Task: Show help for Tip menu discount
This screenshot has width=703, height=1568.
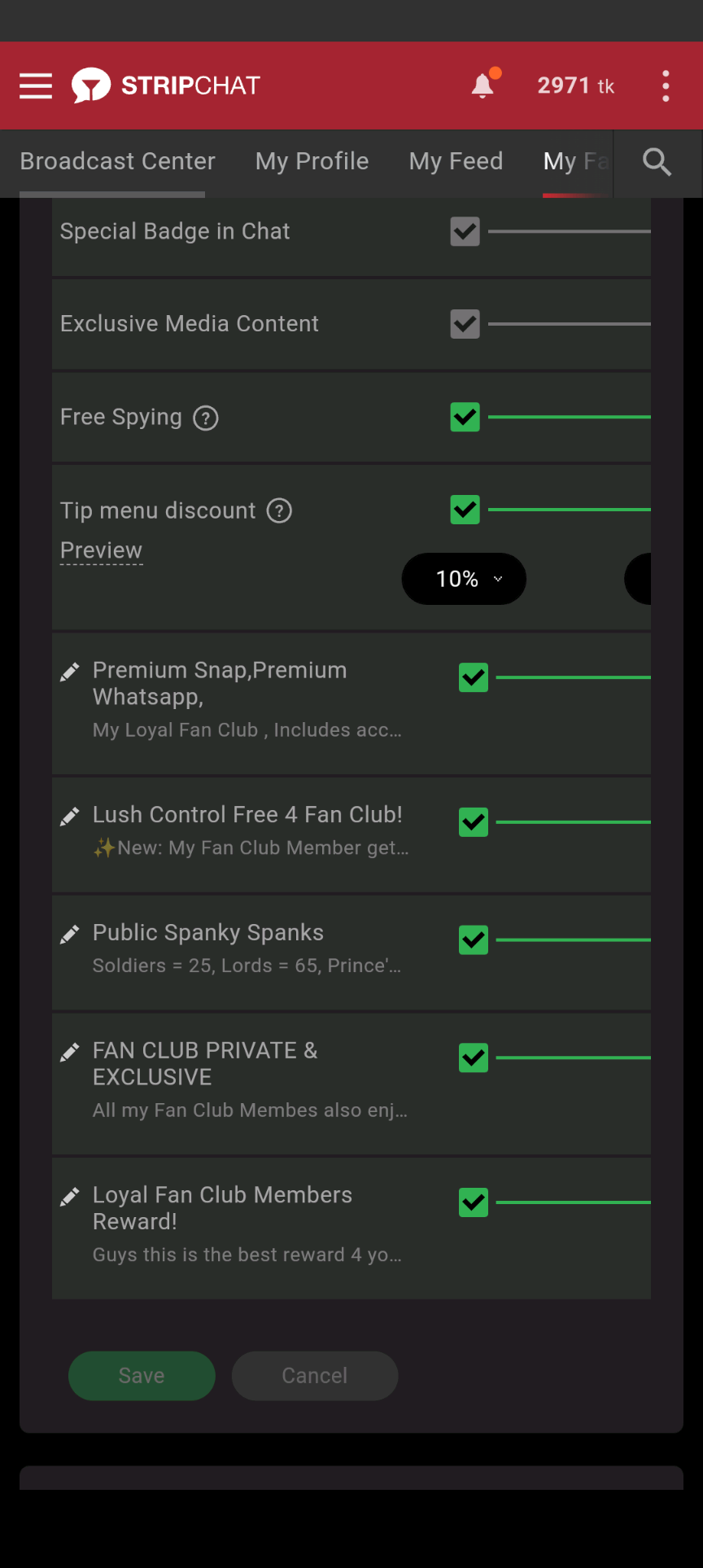Action: (x=279, y=511)
